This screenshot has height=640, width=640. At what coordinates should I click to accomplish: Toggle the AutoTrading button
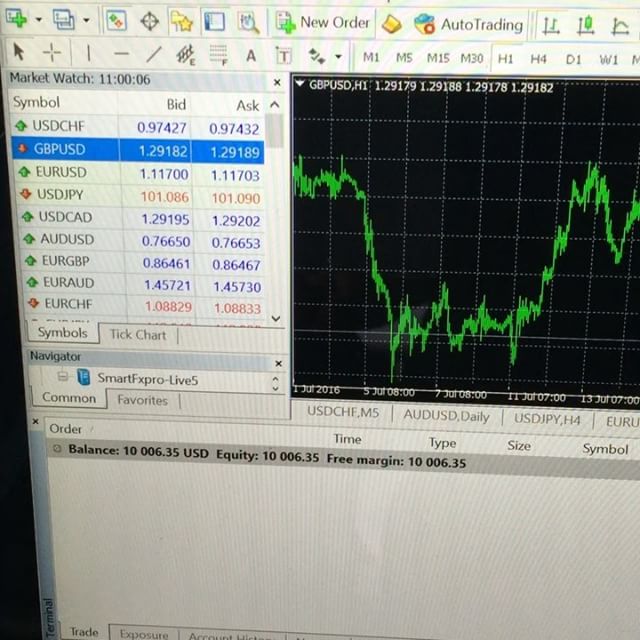(x=469, y=24)
